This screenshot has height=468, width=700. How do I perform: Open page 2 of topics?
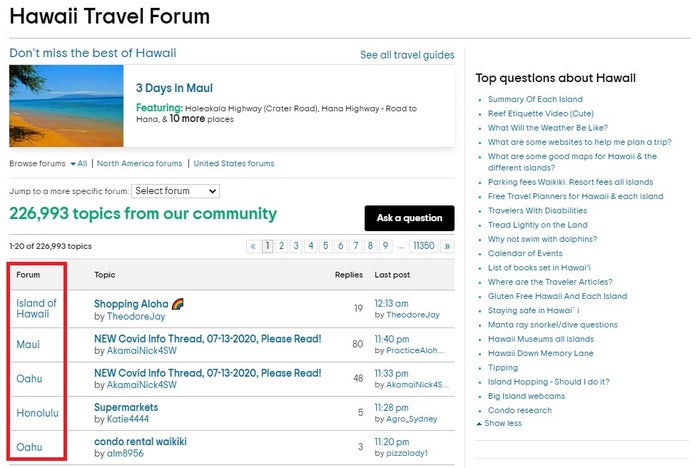(281, 246)
